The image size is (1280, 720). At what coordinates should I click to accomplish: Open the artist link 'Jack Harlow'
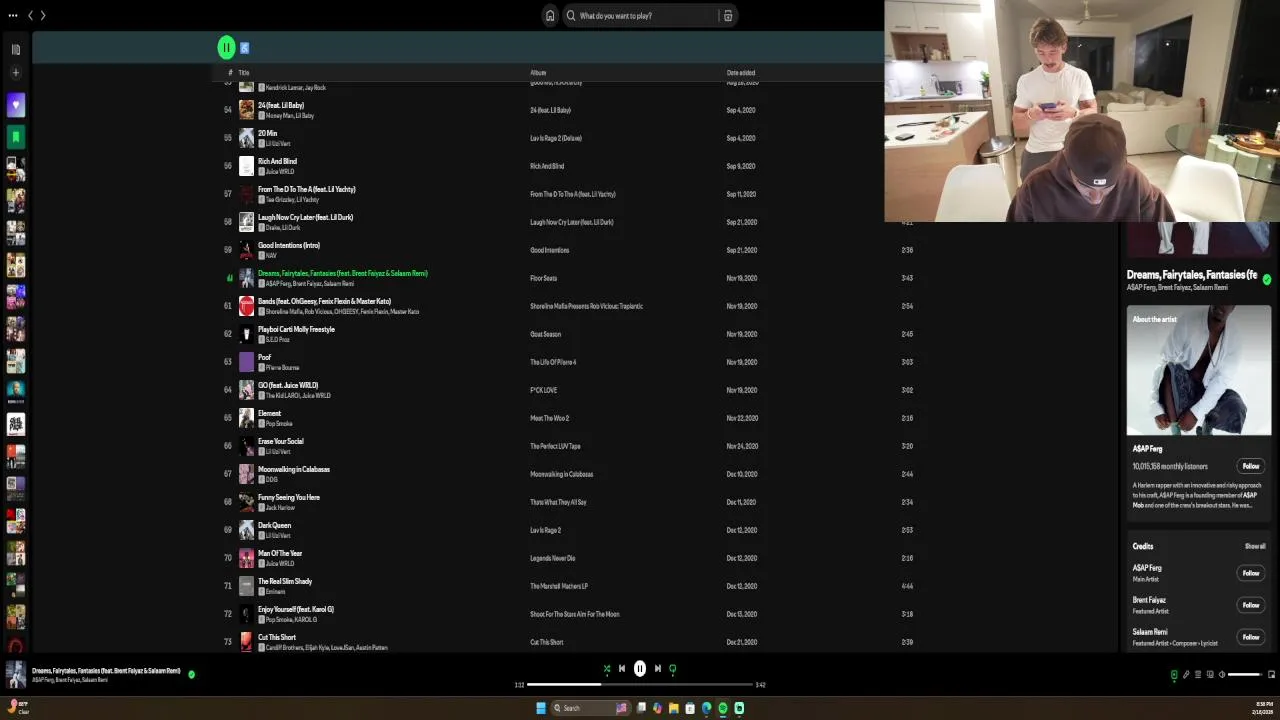click(x=279, y=508)
